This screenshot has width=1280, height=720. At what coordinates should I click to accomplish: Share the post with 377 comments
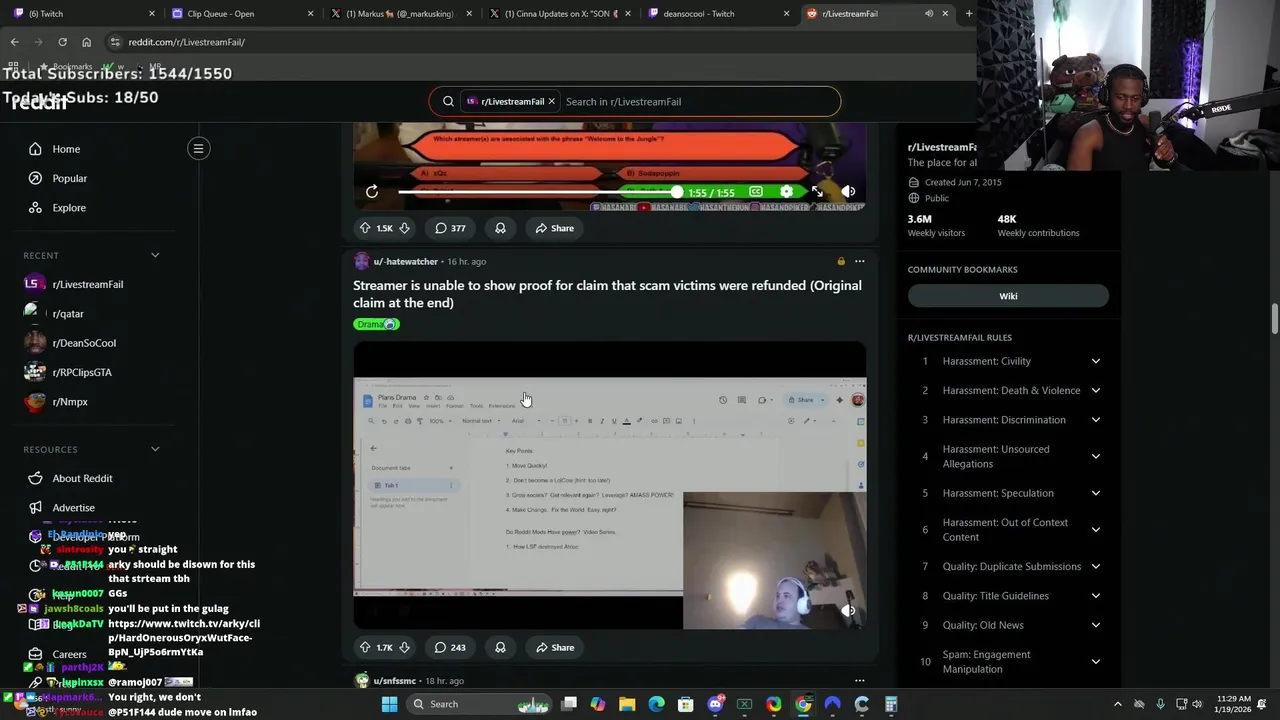[x=554, y=228]
